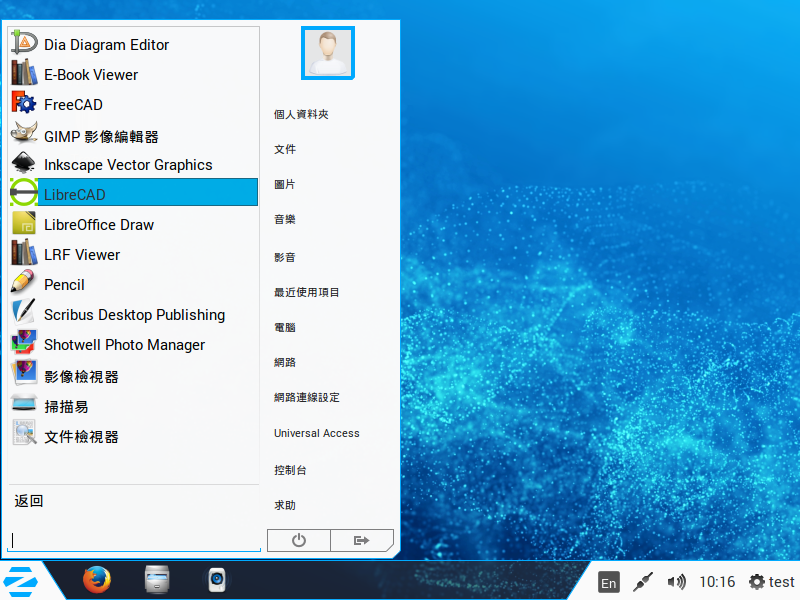Screen dimensions: 800x600
Task: Open 求助 help entry
Action: tap(285, 506)
